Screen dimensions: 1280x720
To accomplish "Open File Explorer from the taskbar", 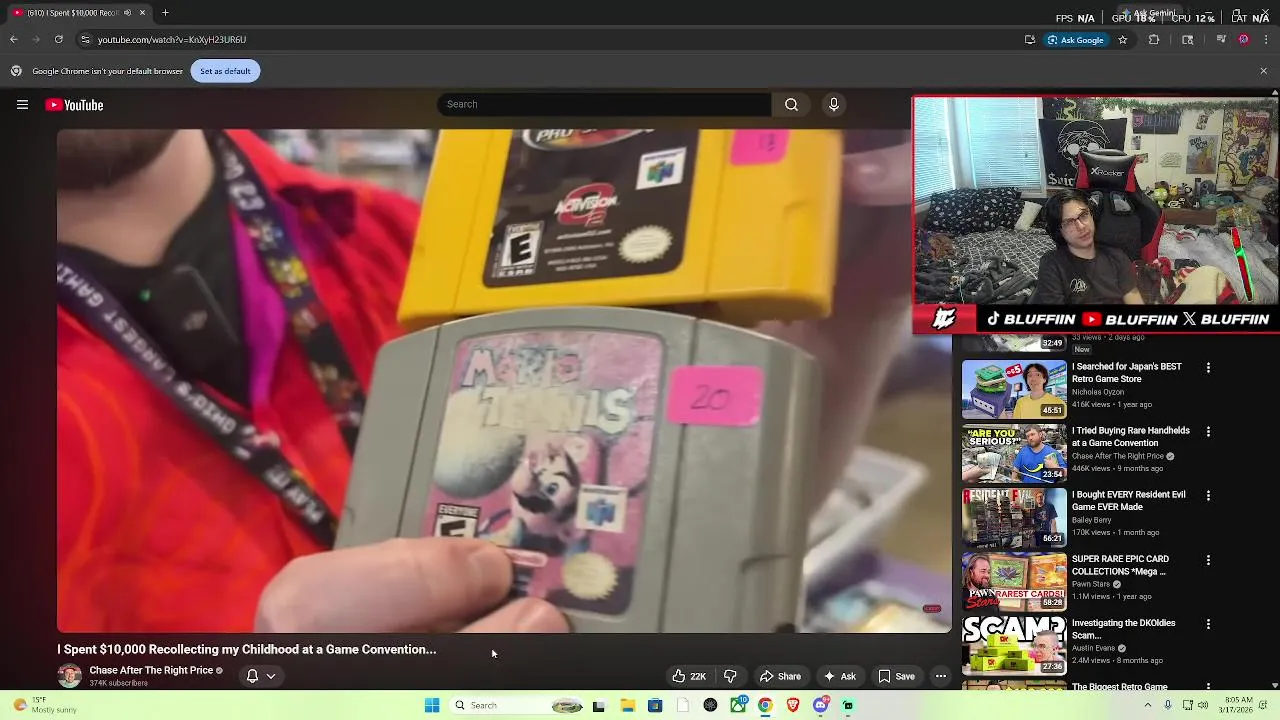I will click(627, 705).
